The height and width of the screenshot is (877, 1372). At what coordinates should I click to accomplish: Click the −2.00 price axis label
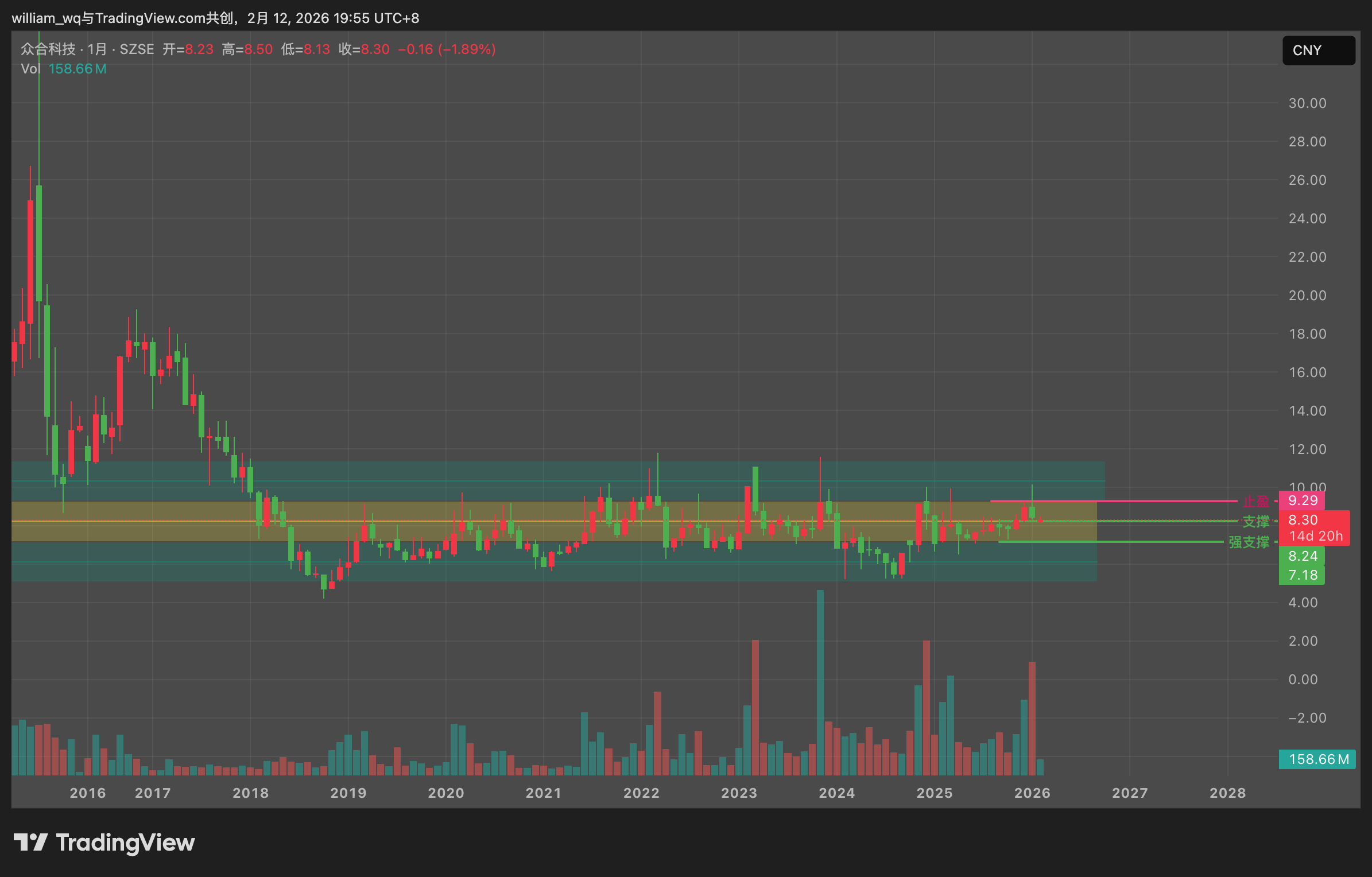click(1307, 718)
